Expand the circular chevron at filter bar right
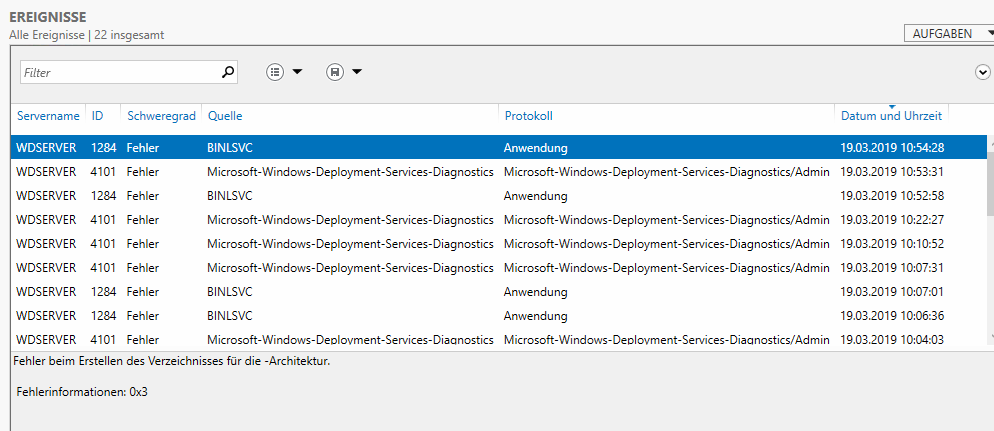Viewport: 994px width, 431px height. (983, 72)
